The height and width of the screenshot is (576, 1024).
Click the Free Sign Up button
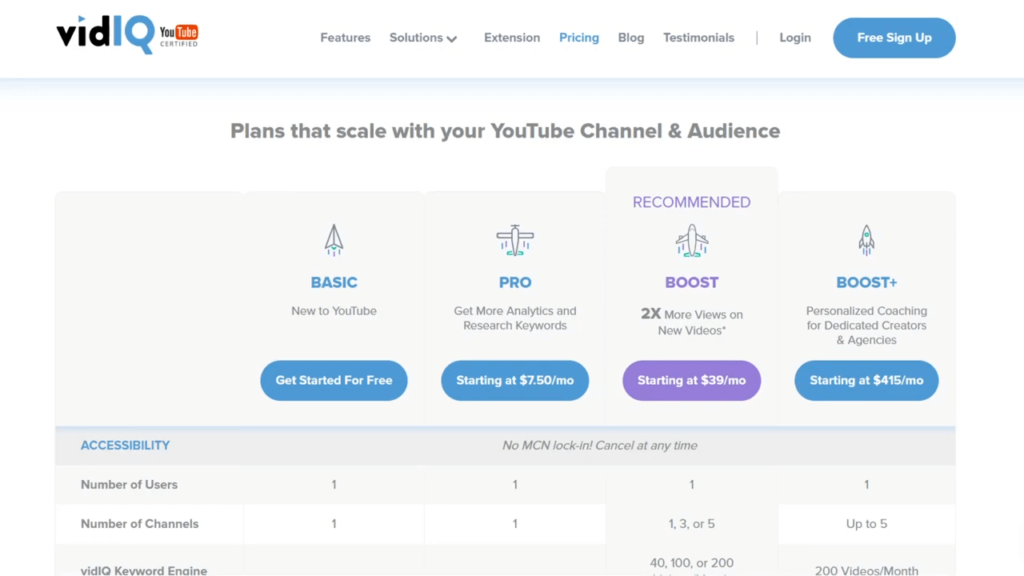(x=894, y=38)
